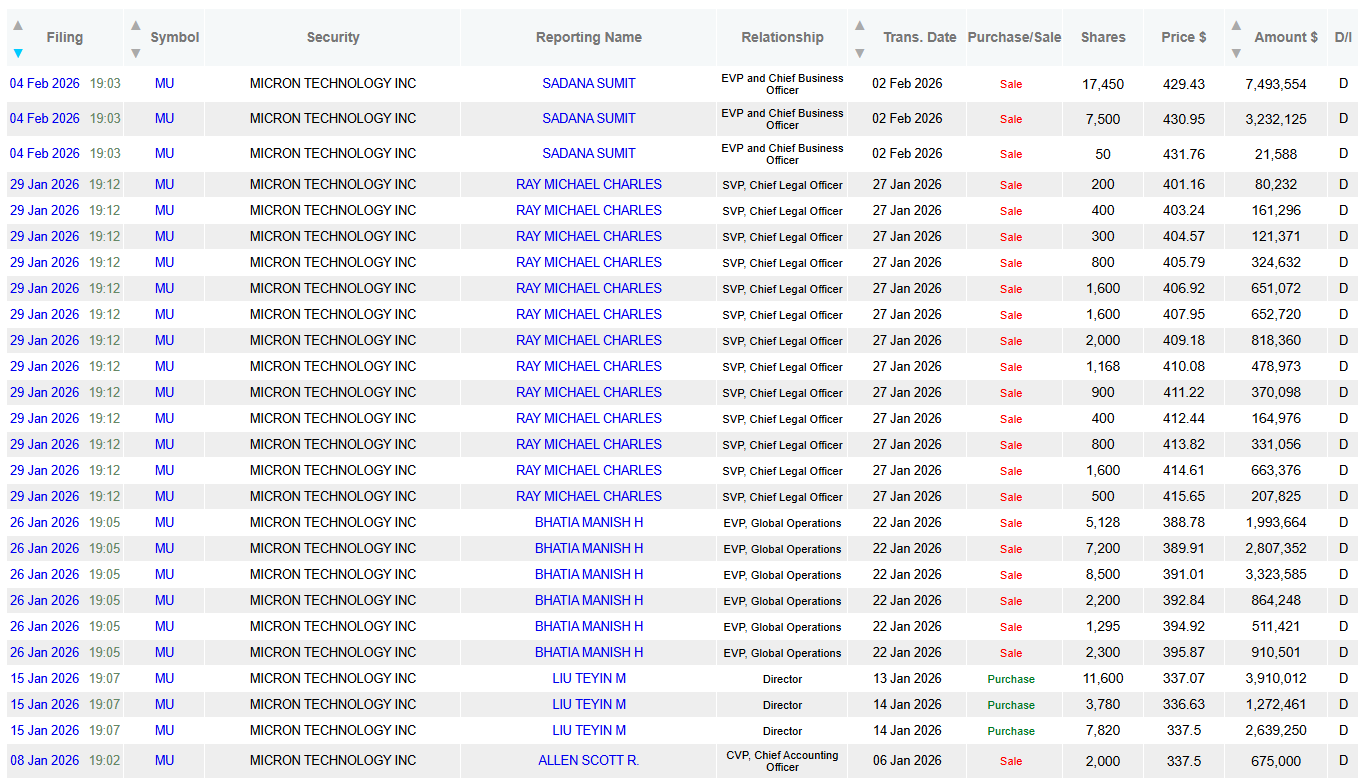Open the 04 Feb 2026 filing
The image size is (1365, 781).
(44, 83)
